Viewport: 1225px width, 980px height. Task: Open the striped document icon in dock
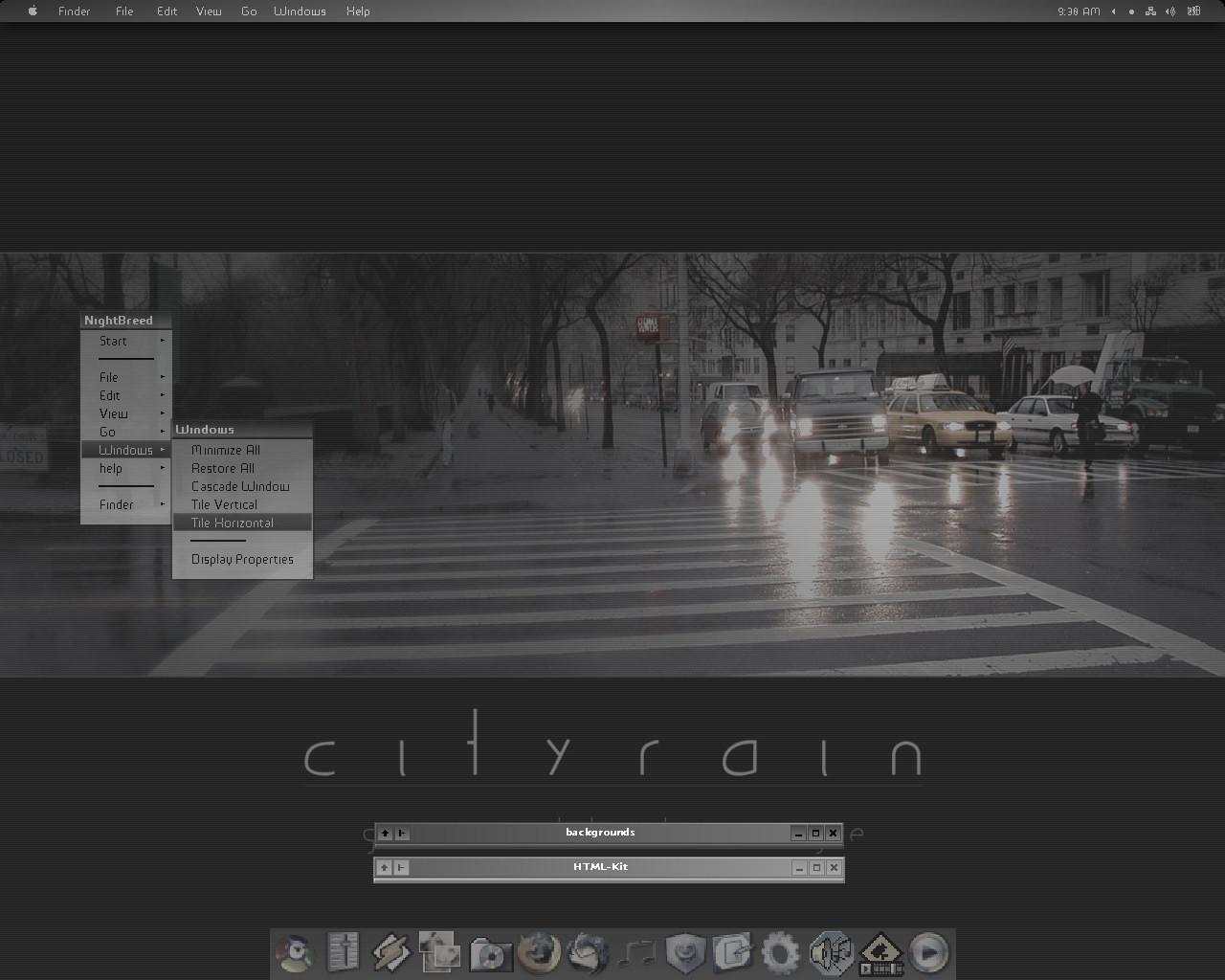342,953
